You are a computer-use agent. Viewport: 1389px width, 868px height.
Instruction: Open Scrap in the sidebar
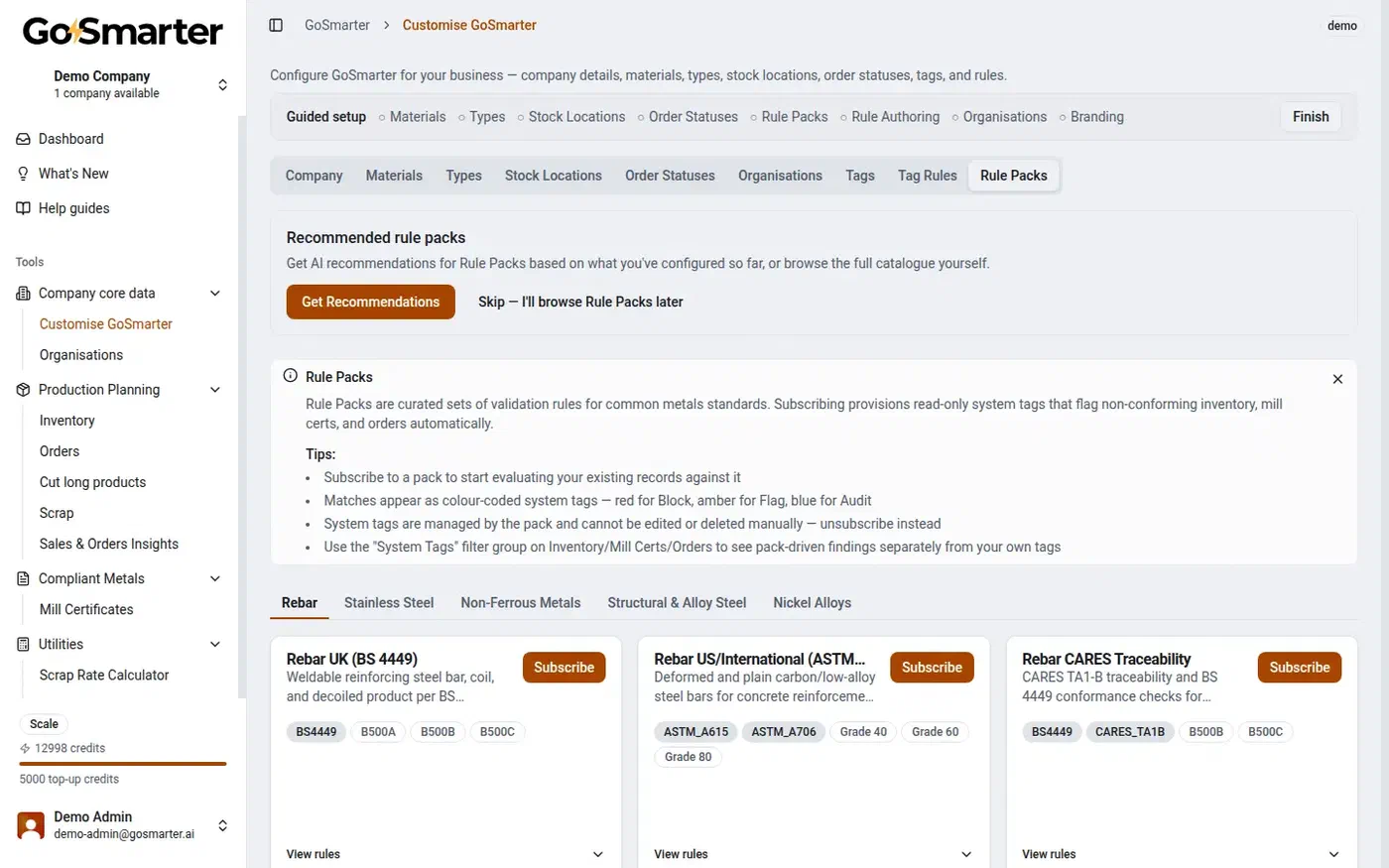57,513
